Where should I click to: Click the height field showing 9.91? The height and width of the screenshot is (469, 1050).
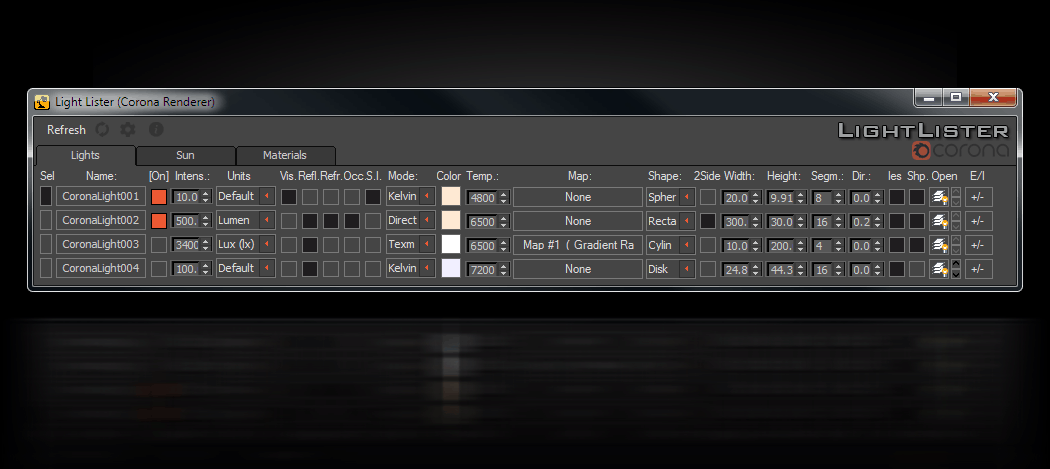(781, 198)
